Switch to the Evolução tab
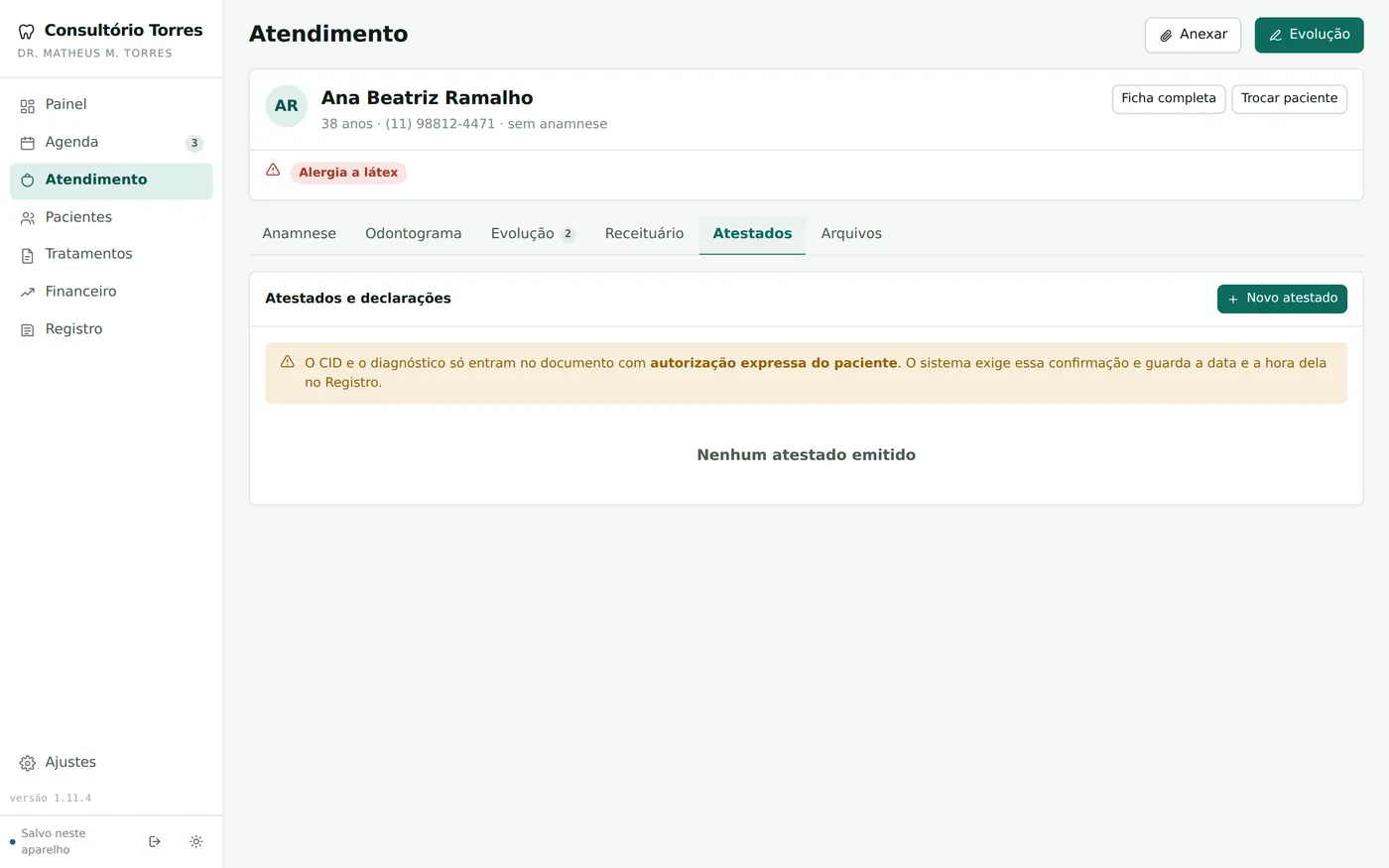Image resolution: width=1389 pixels, height=868 pixels. [533, 234]
